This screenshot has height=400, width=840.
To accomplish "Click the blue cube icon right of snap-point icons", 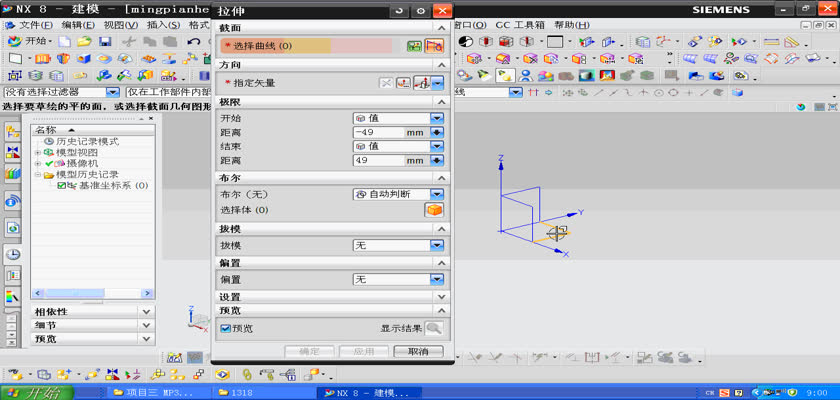I will tap(738, 93).
